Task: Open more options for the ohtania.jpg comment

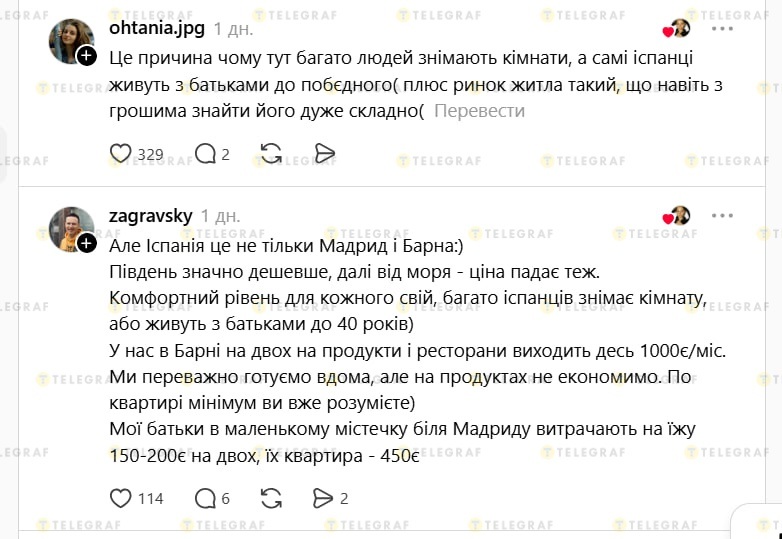Action: pos(722,27)
